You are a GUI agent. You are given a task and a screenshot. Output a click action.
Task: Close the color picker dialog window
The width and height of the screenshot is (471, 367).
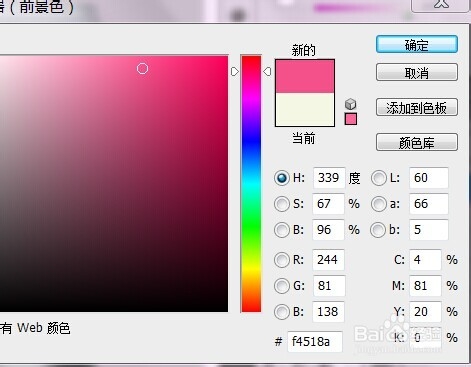(x=441, y=5)
